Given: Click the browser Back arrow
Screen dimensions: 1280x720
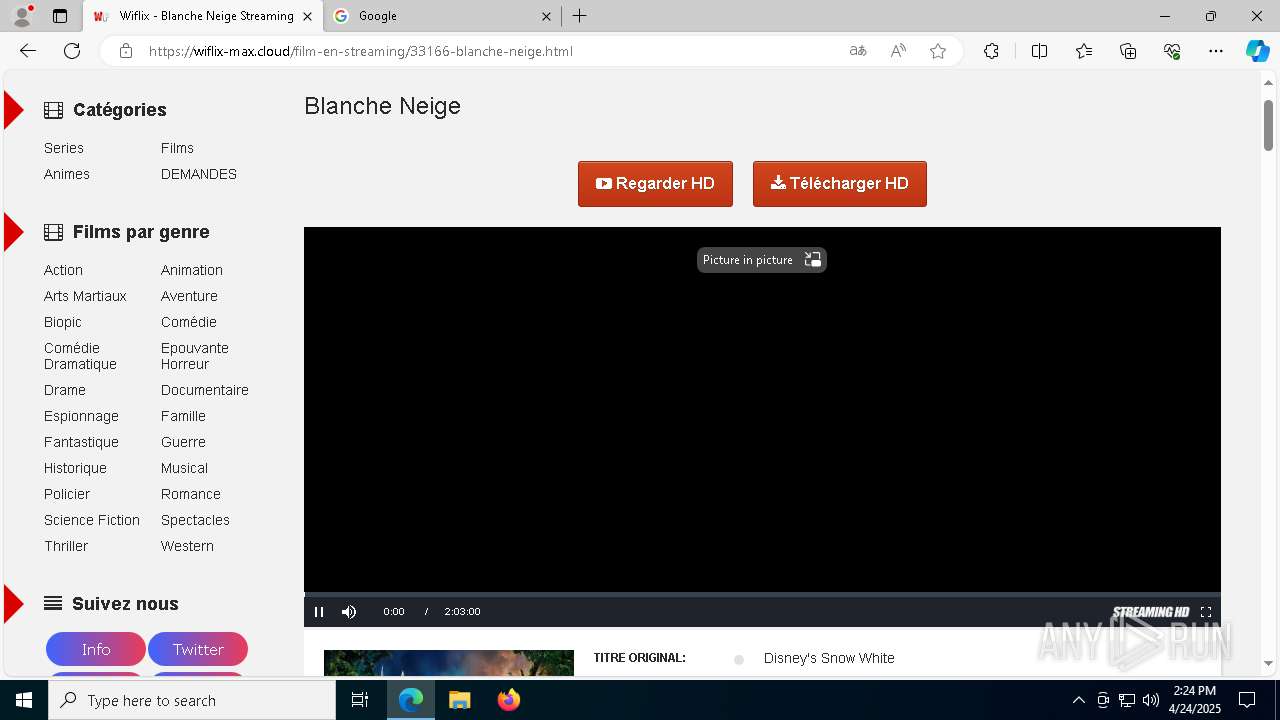Looking at the screenshot, I should 28,51.
